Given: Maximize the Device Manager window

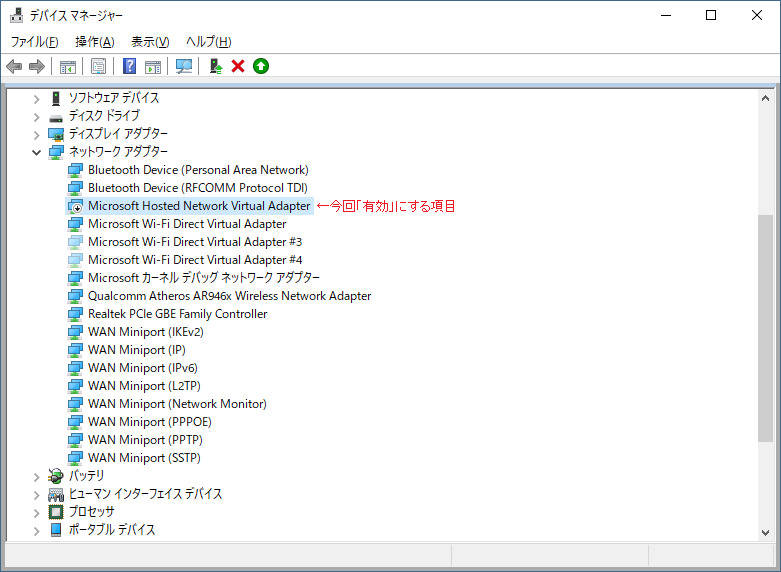Looking at the screenshot, I should click(711, 15).
